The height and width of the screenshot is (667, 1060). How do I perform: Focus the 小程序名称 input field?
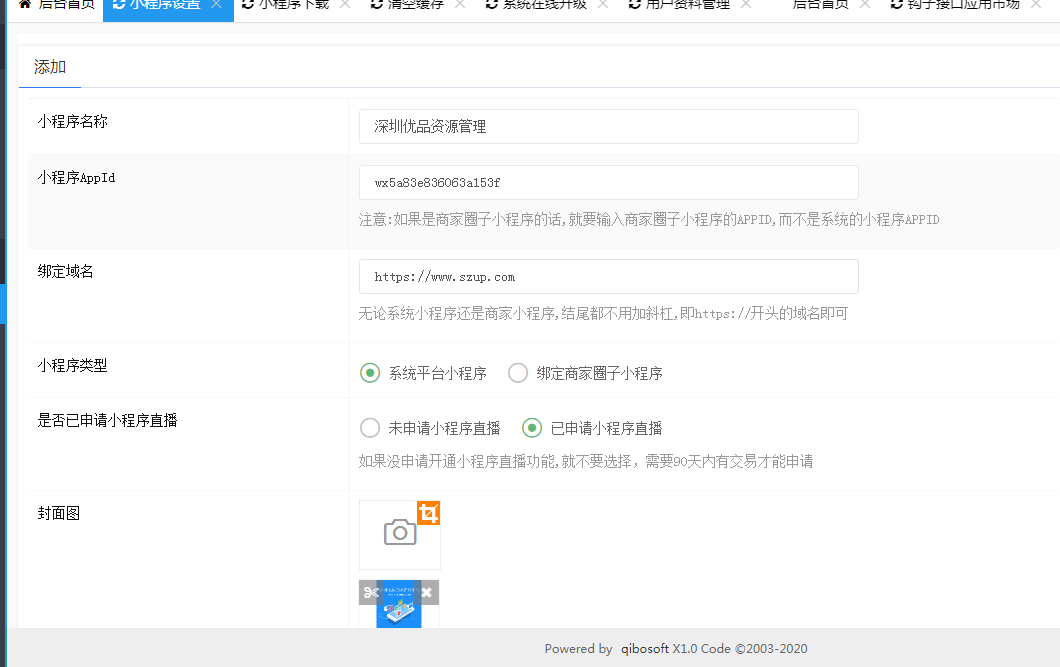pos(608,127)
